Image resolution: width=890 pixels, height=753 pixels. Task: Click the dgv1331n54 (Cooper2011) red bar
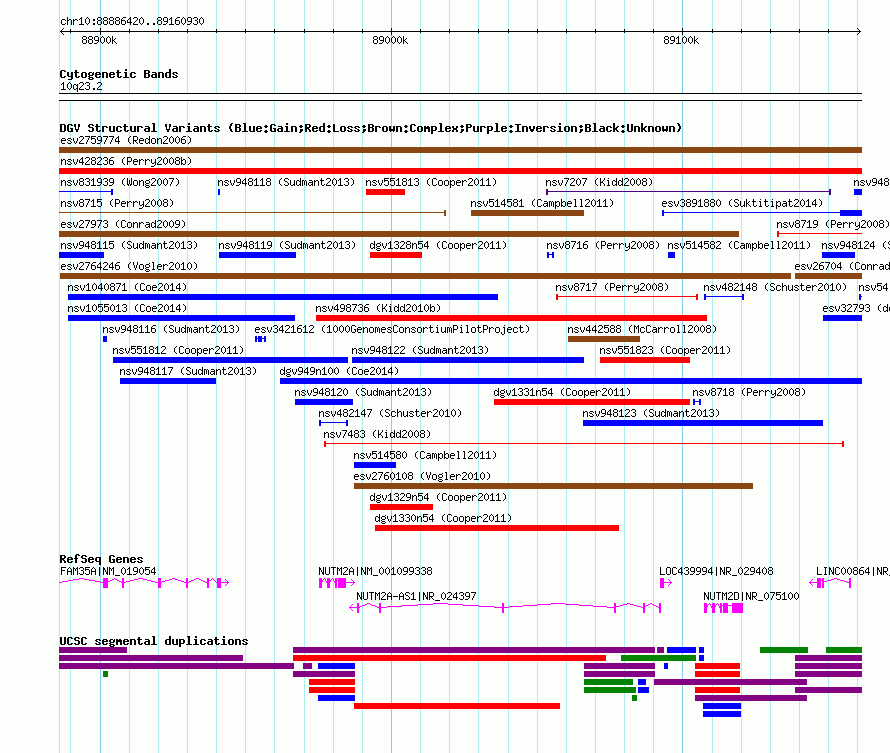[592, 402]
